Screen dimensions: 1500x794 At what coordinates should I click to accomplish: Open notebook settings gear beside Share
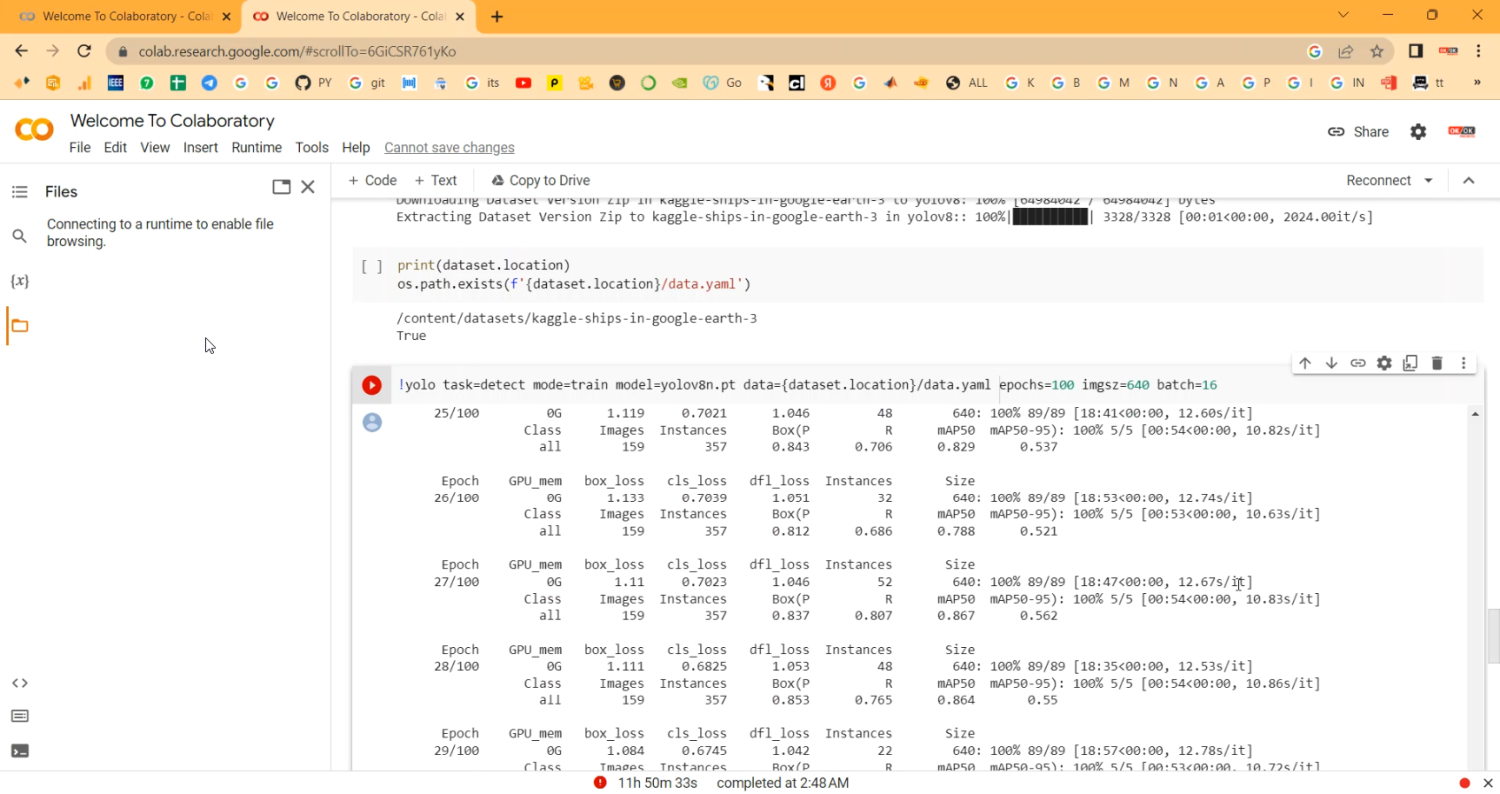(x=1418, y=131)
